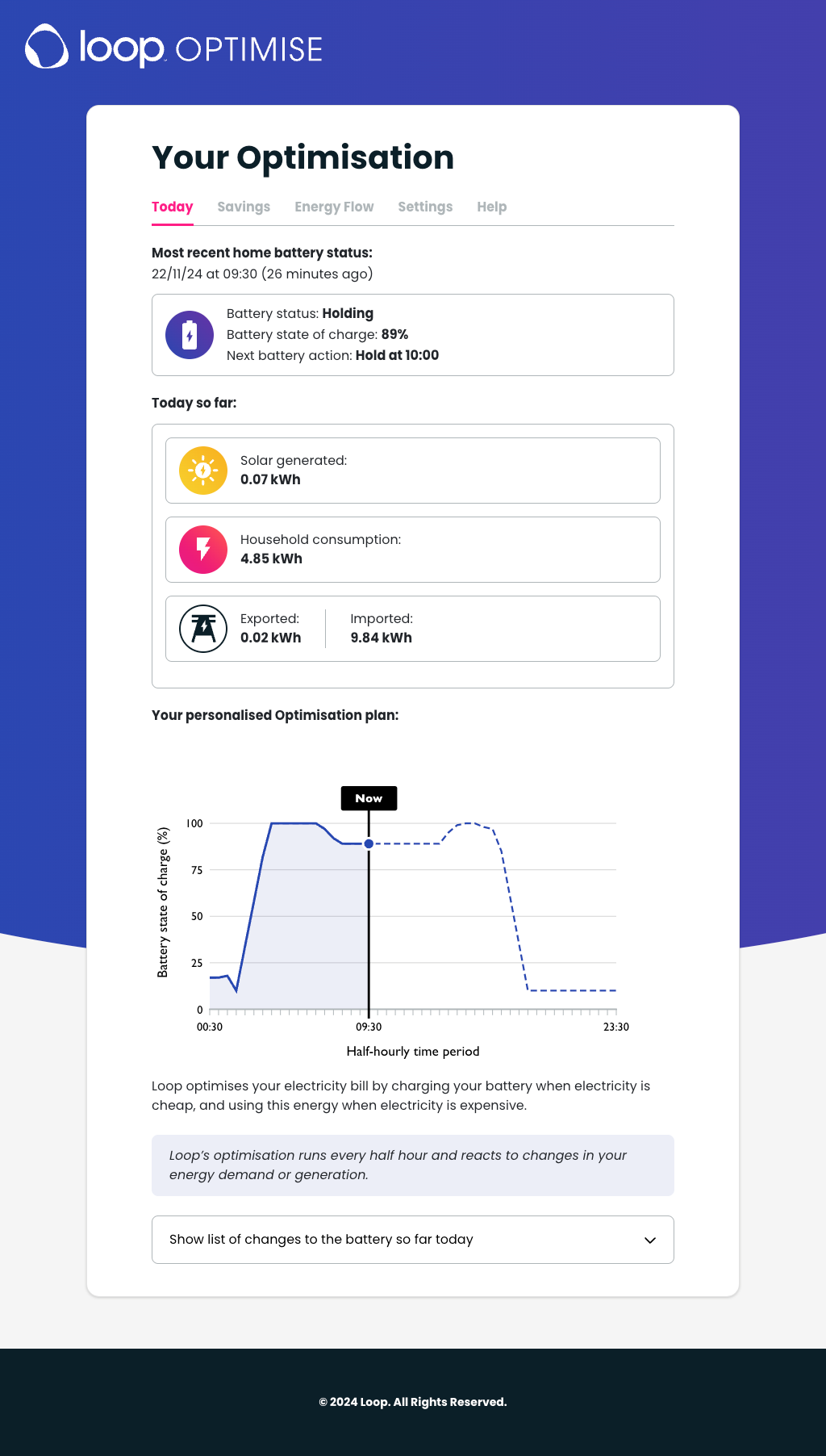
Task: Click the Battery status Holding card
Action: [x=412, y=334]
